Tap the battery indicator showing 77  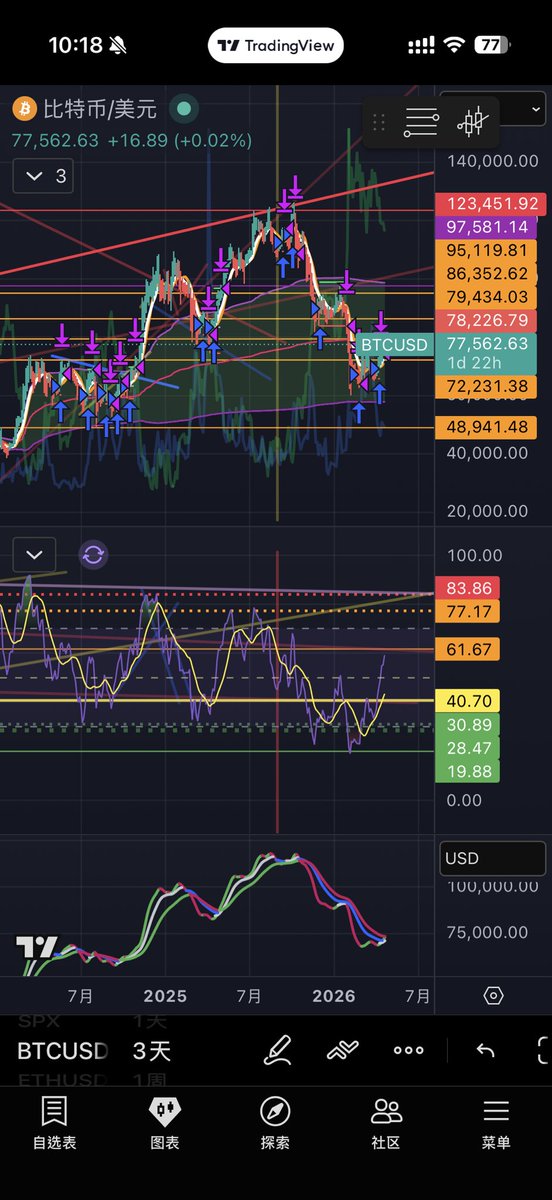coord(491,45)
